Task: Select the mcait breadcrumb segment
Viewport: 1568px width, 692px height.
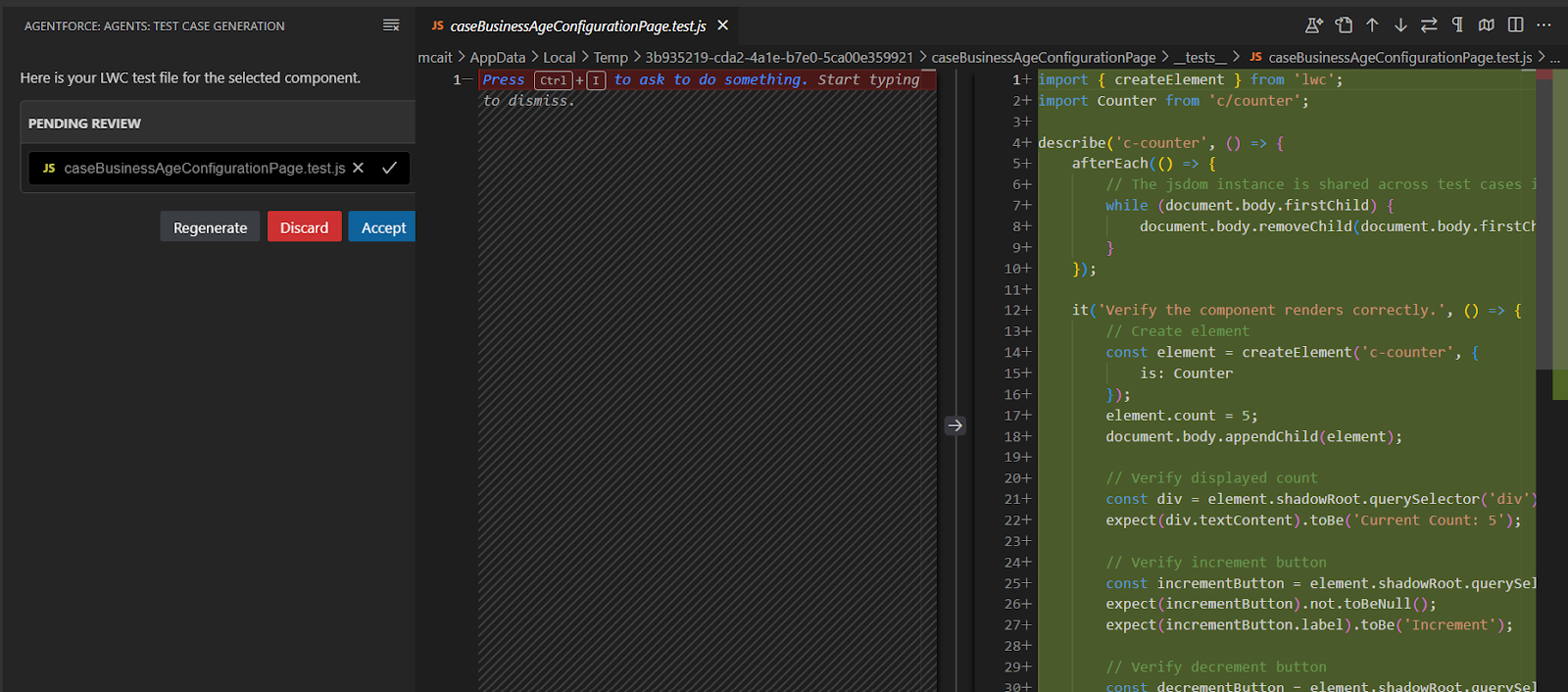Action: [435, 58]
